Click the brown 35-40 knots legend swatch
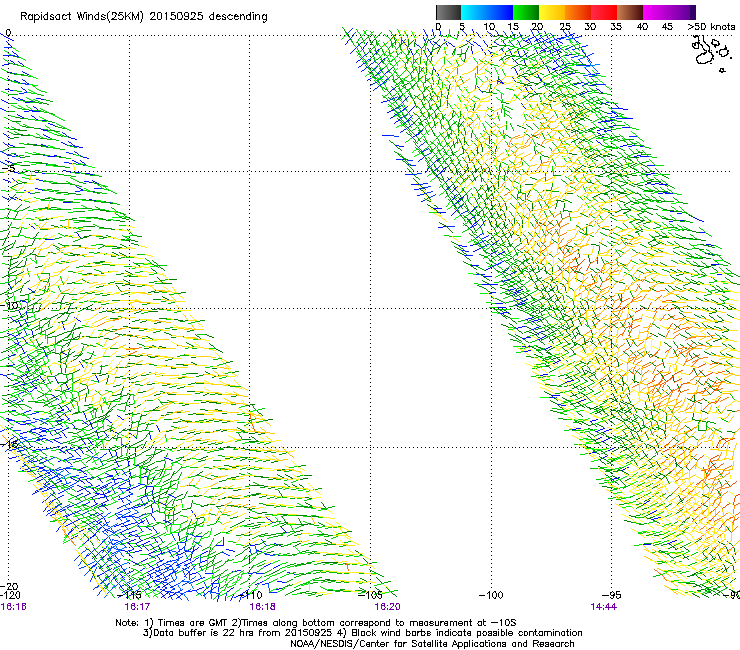This screenshot has width=740, height=650. (630, 12)
